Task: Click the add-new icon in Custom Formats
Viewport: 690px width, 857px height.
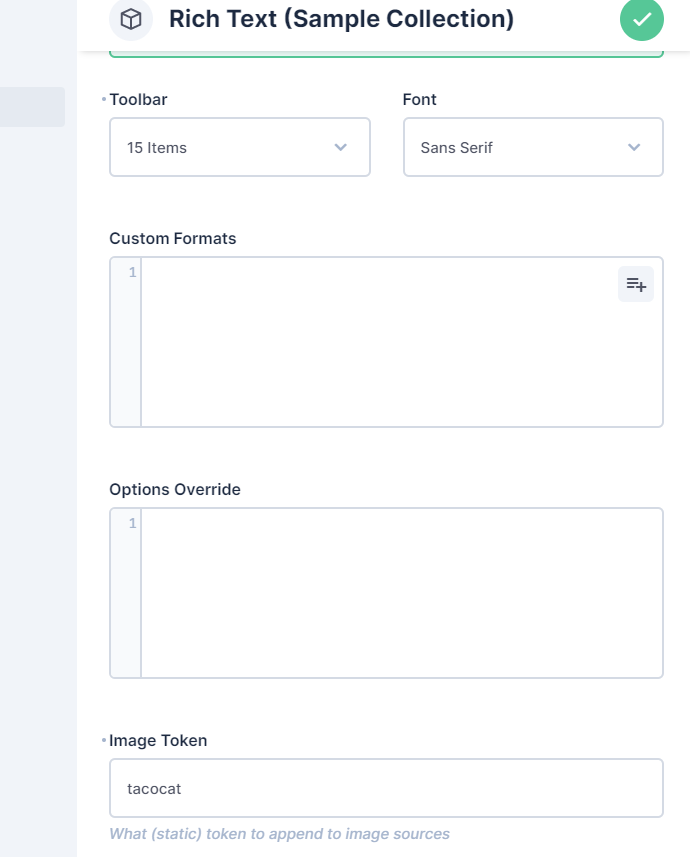Action: pos(636,285)
